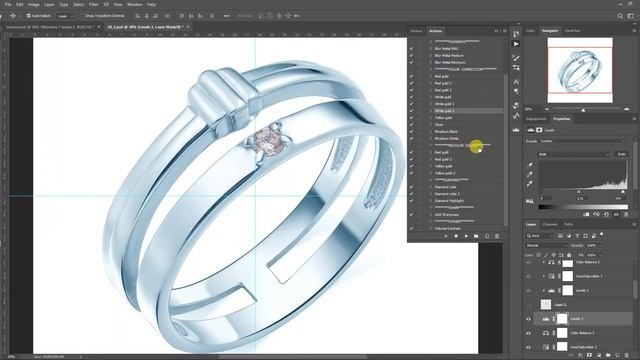Open Auto-Select Layer dropdown in options bar
This screenshot has width=640, height=360.
coord(66,16)
